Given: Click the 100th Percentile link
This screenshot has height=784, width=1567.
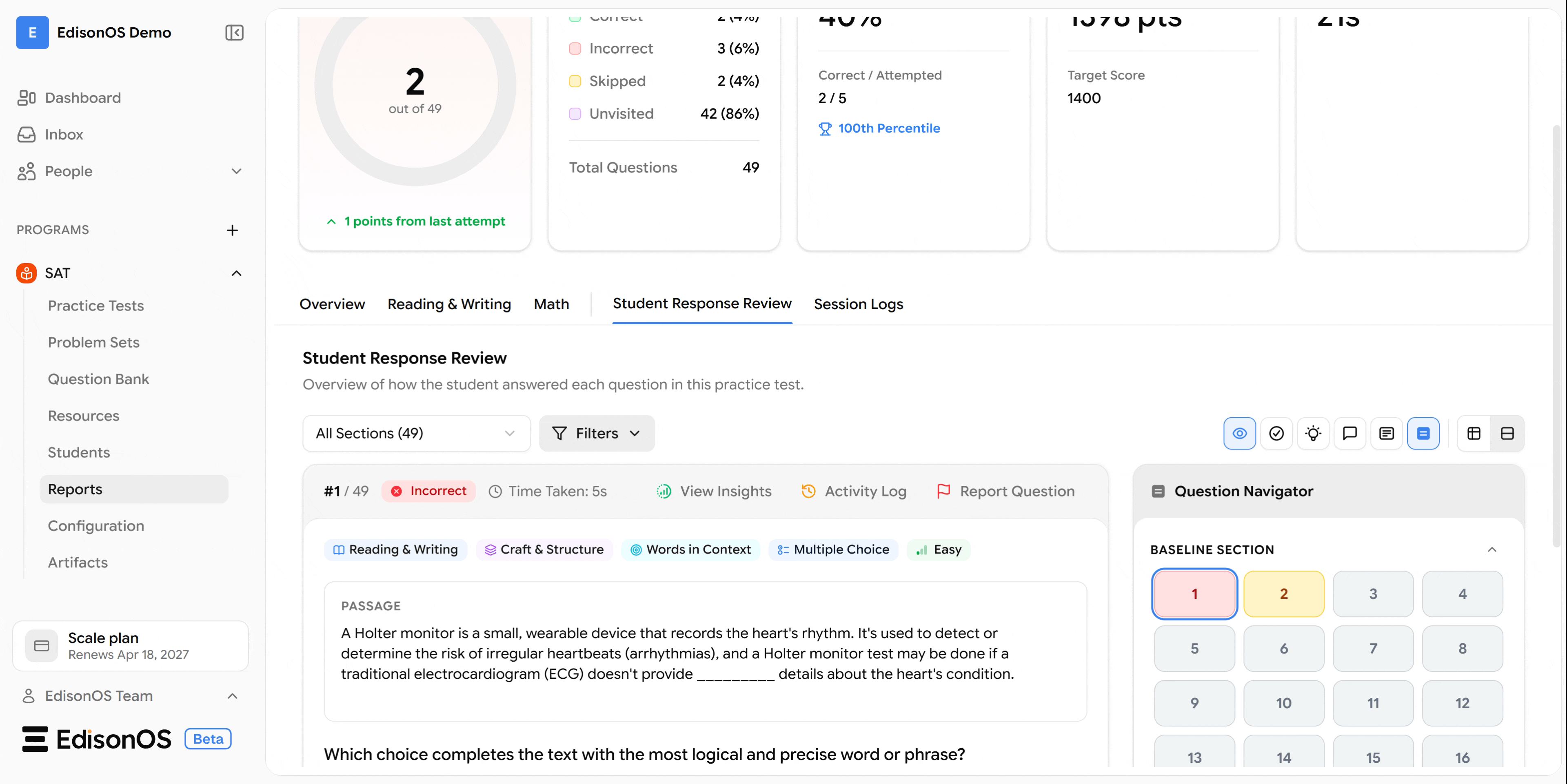Looking at the screenshot, I should coord(889,128).
